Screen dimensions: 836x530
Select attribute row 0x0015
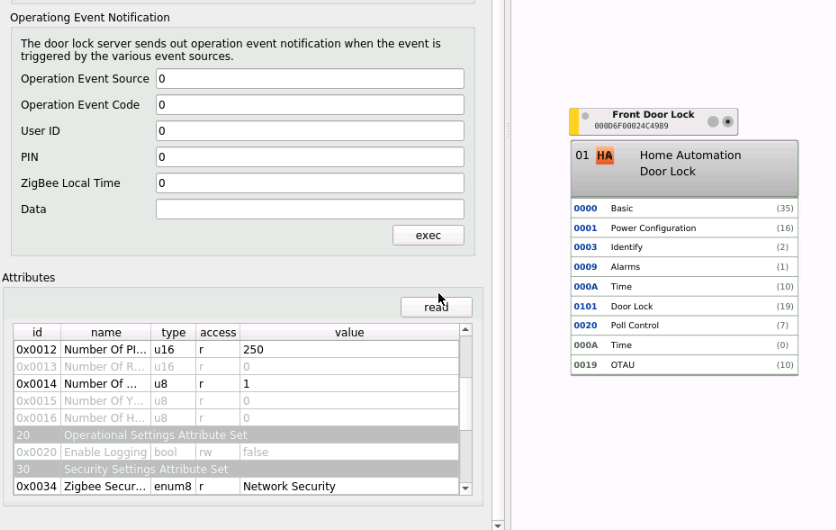(x=236, y=401)
